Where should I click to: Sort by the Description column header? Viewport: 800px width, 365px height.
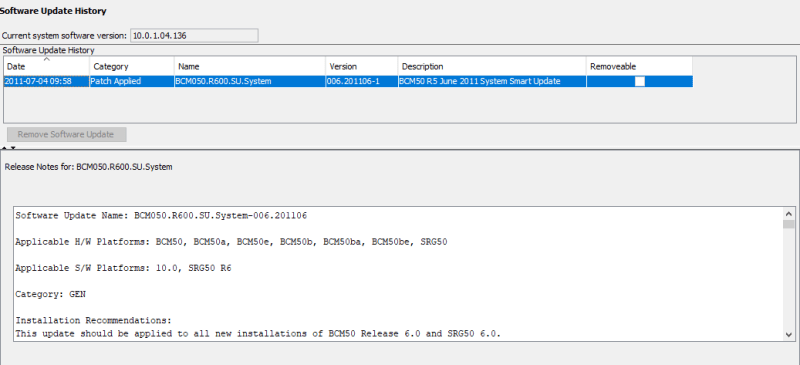[492, 66]
